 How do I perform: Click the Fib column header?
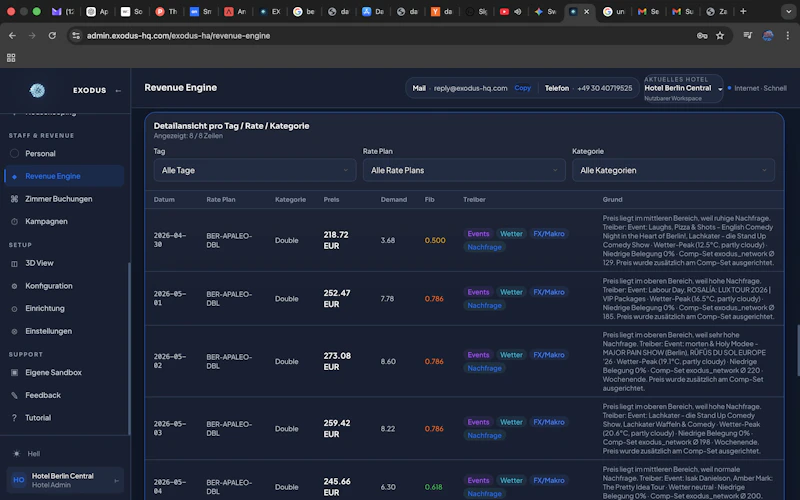430,199
